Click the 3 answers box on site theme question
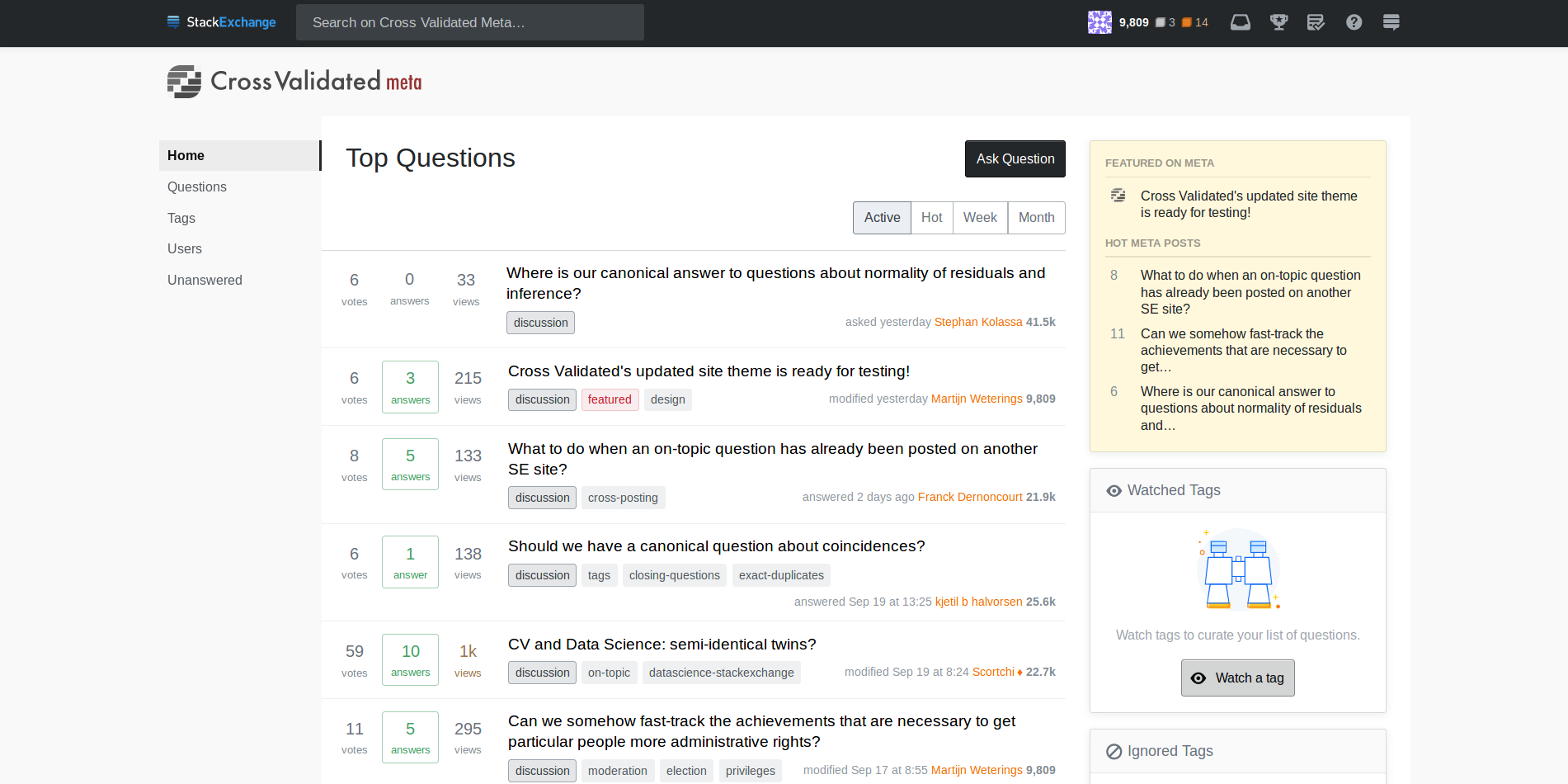Image resolution: width=1568 pixels, height=784 pixels. click(x=410, y=387)
